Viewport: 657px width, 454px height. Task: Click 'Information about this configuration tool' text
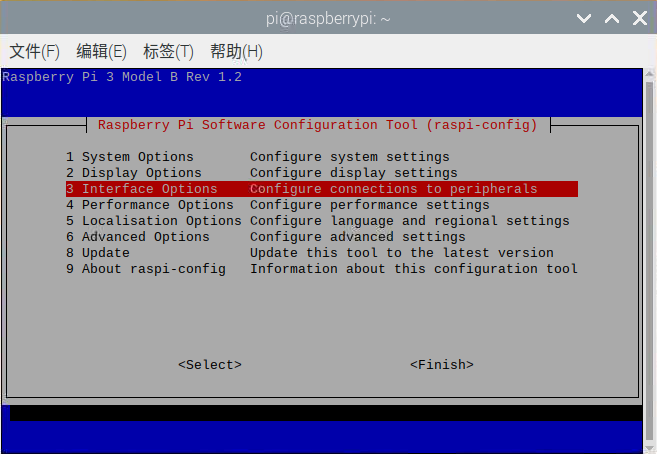pyautogui.click(x=414, y=268)
